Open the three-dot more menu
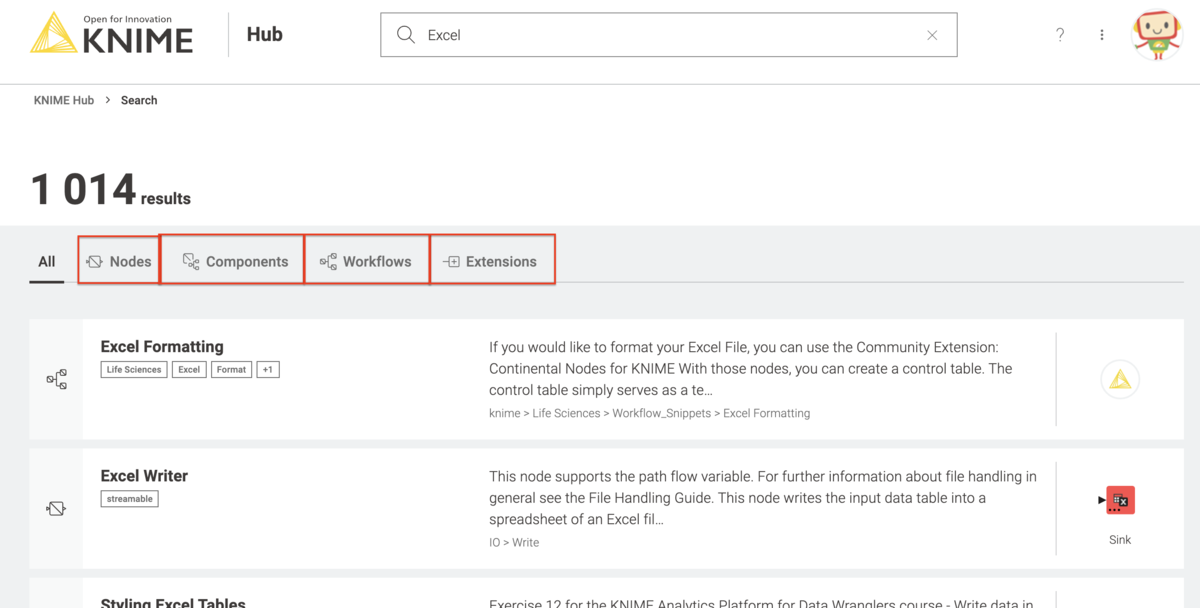Image resolution: width=1200 pixels, height=608 pixels. coord(1102,35)
